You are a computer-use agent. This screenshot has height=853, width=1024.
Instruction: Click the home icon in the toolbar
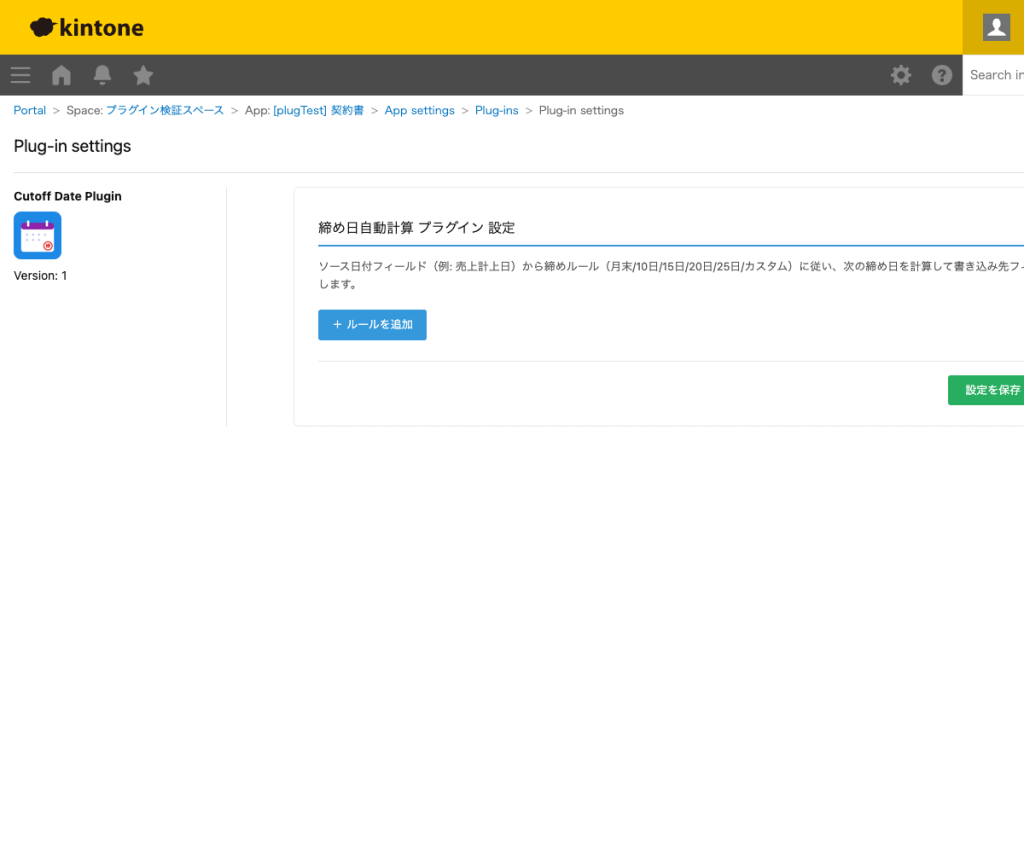point(61,75)
